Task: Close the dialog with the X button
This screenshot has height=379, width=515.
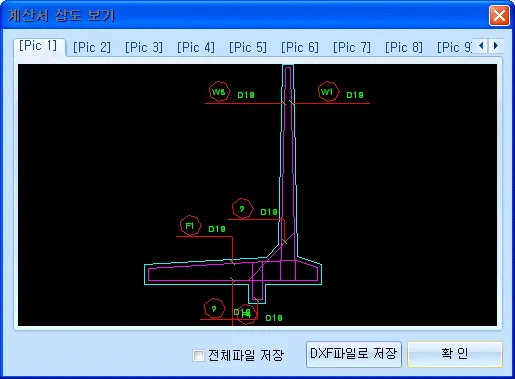Action: (x=499, y=16)
